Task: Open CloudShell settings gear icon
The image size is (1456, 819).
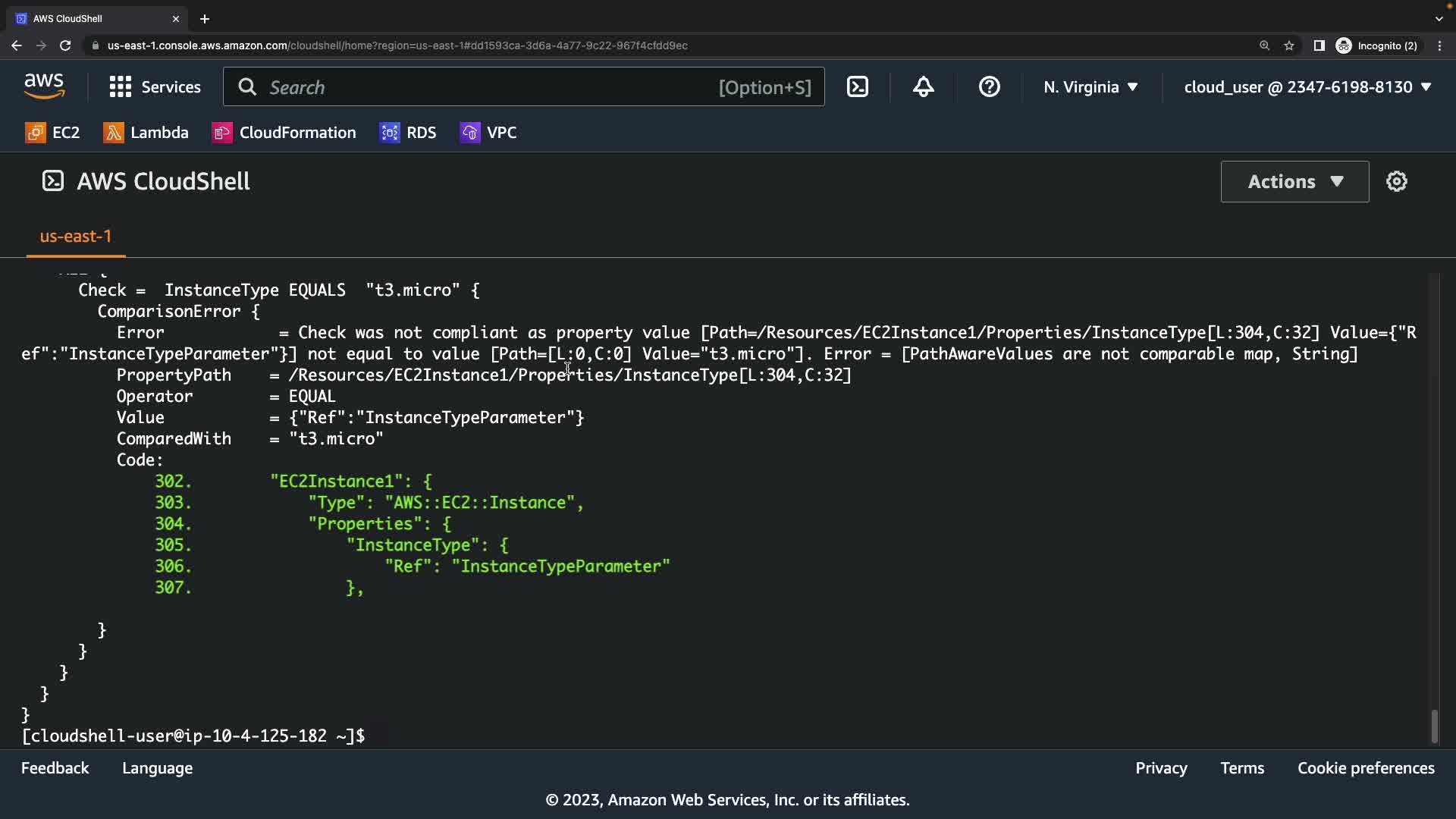Action: [x=1396, y=181]
